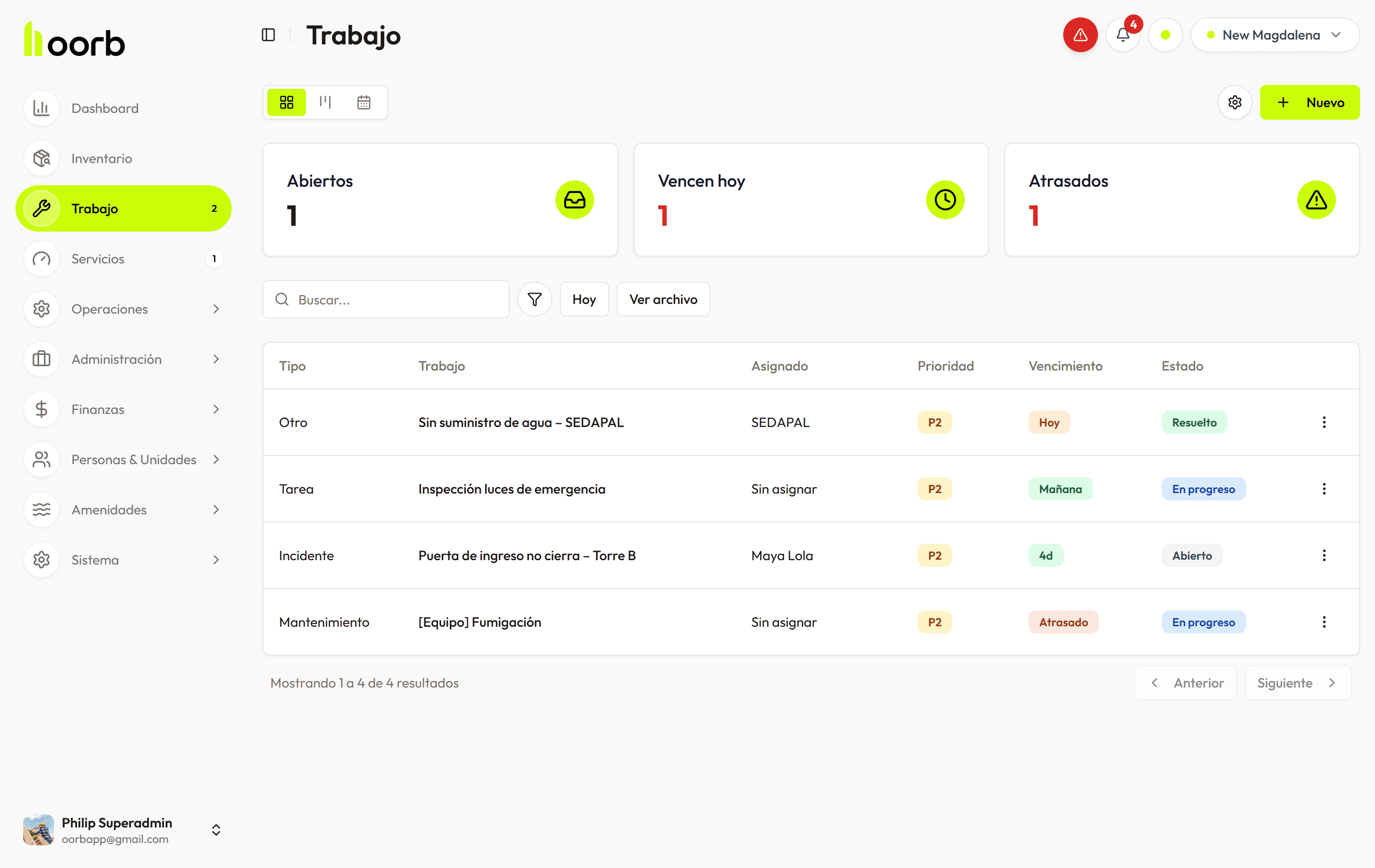Click the Nuevo button

(1310, 102)
